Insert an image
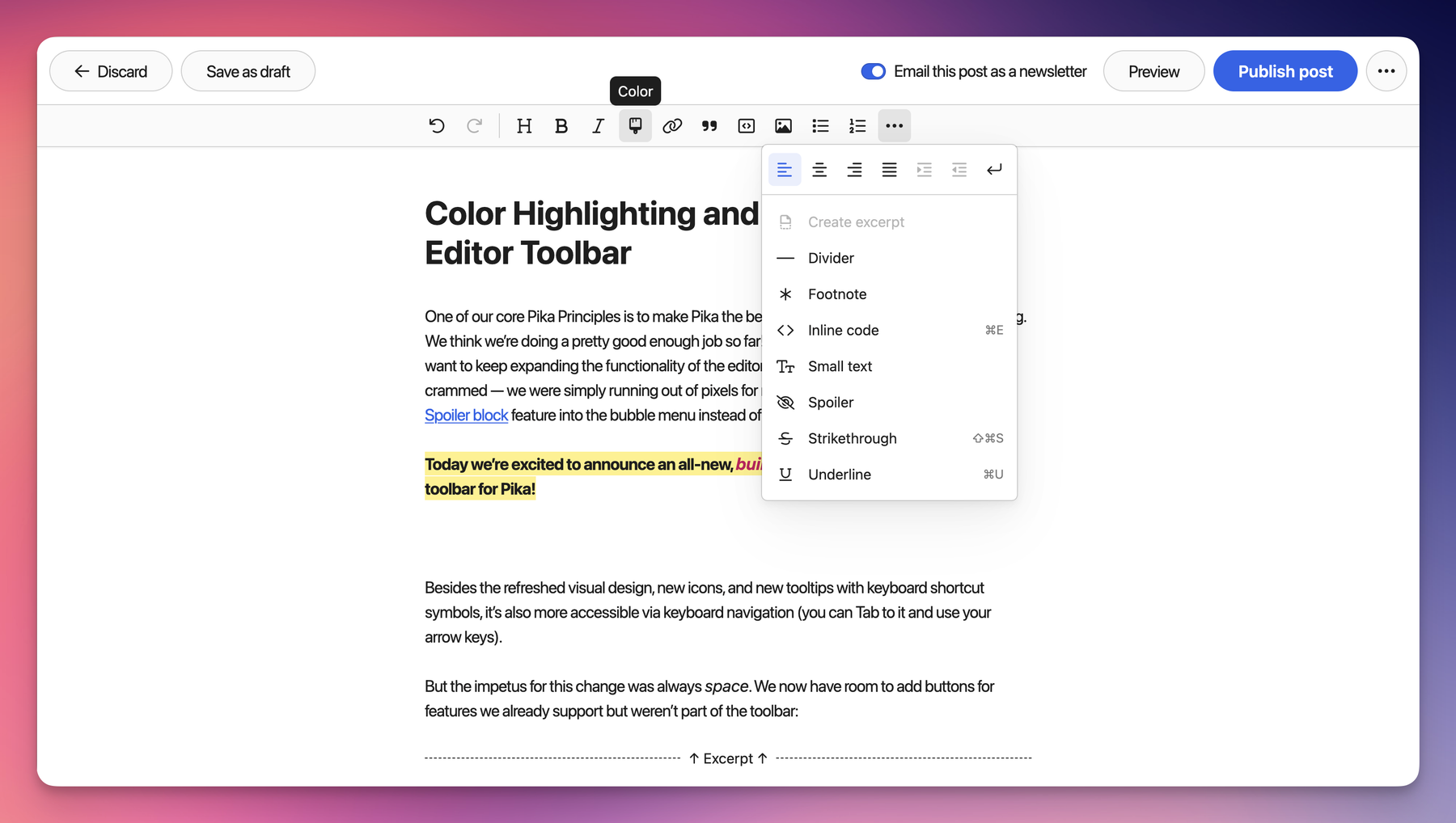The image size is (1456, 823). coord(783,125)
